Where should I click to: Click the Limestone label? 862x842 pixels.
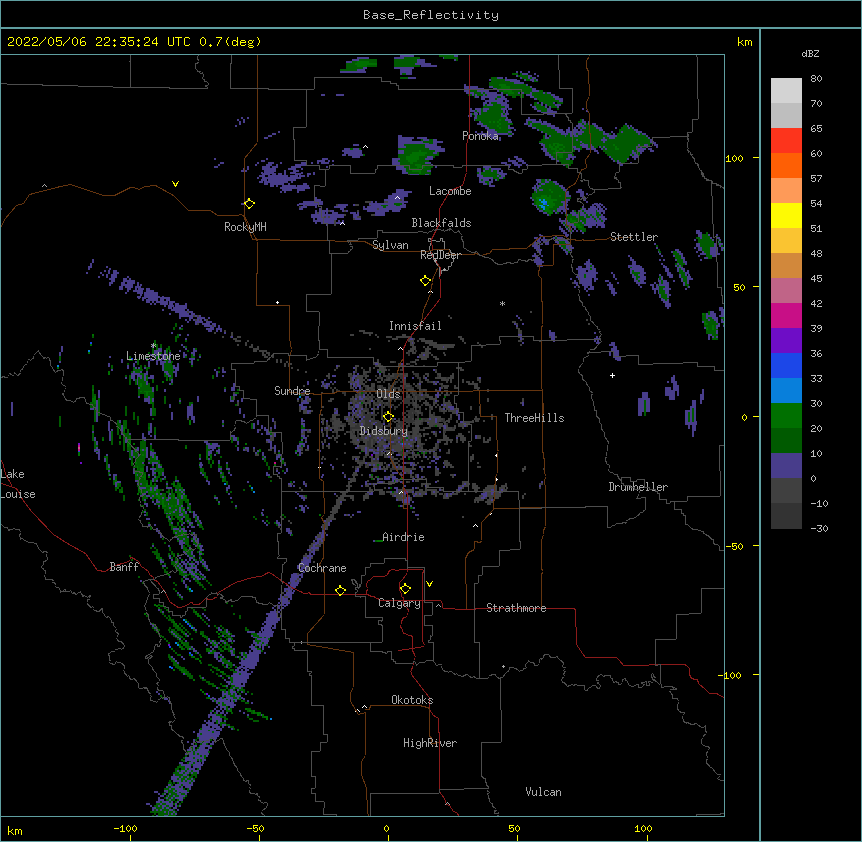coord(153,356)
